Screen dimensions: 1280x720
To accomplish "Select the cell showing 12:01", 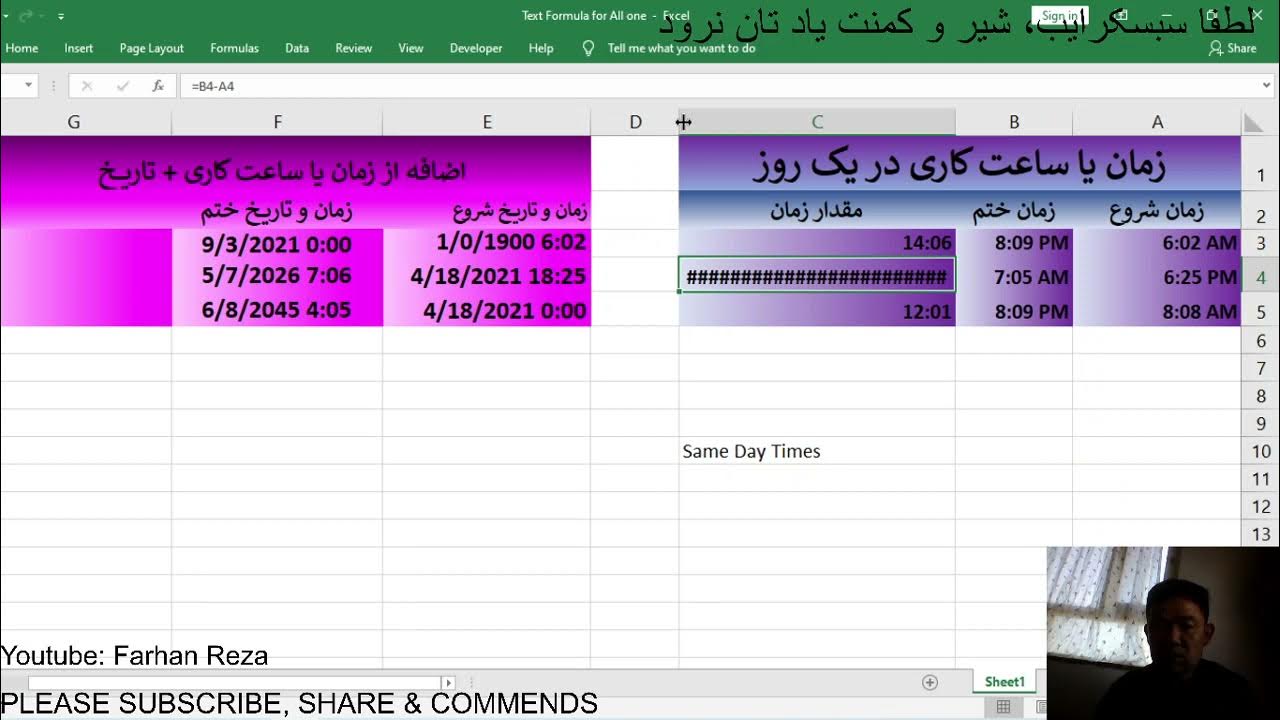I will [x=817, y=311].
